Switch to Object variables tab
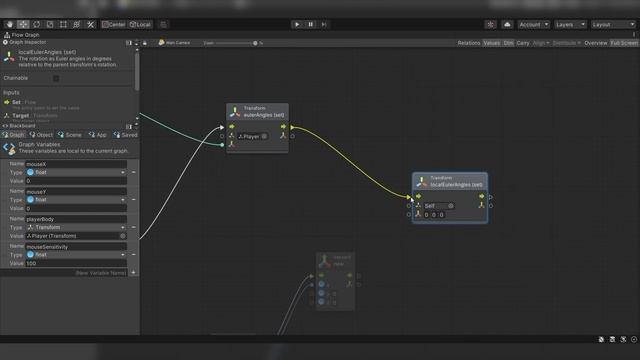Screen dimensions: 640x360 point(41,135)
